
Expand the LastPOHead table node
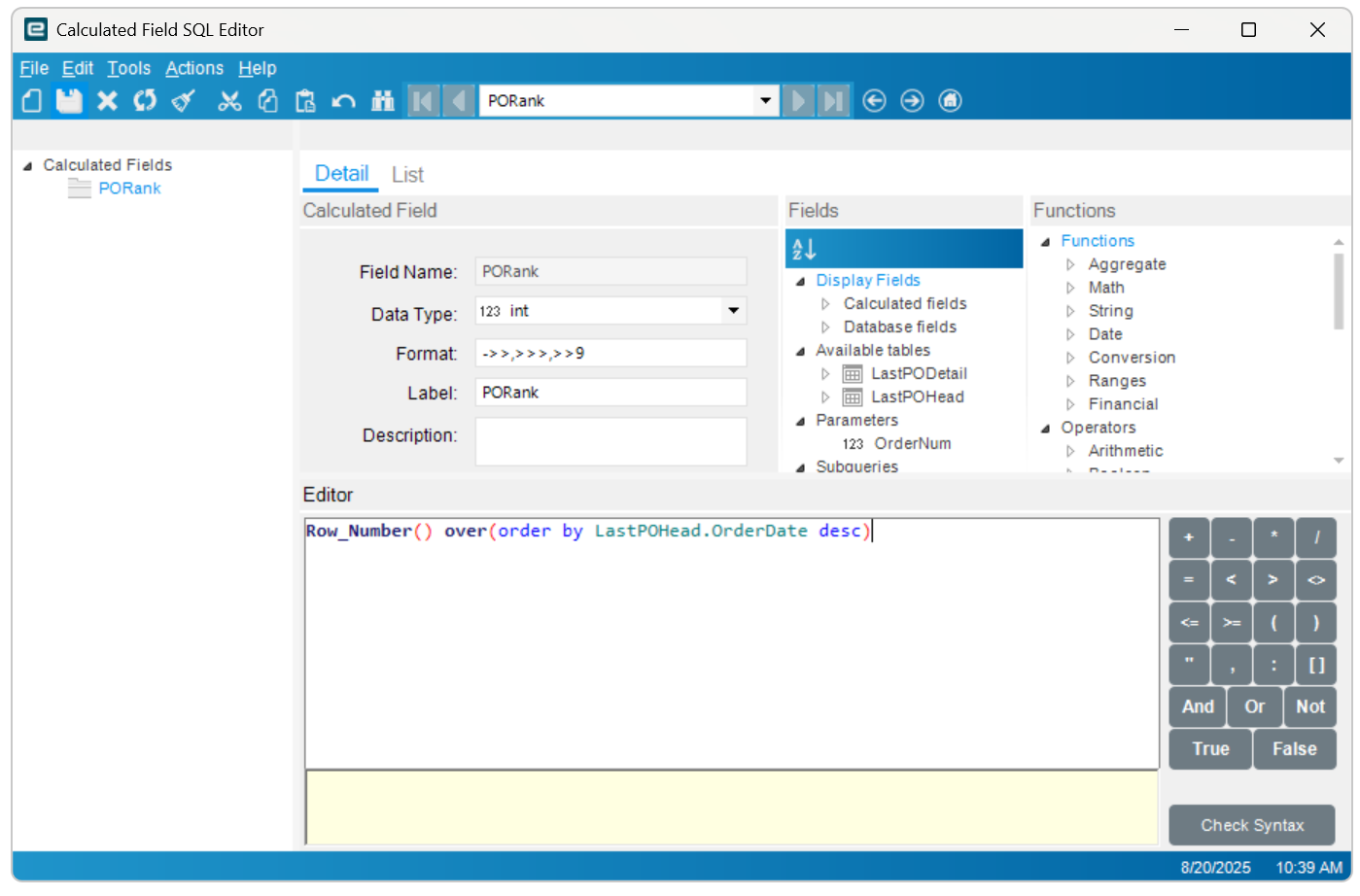click(x=825, y=396)
